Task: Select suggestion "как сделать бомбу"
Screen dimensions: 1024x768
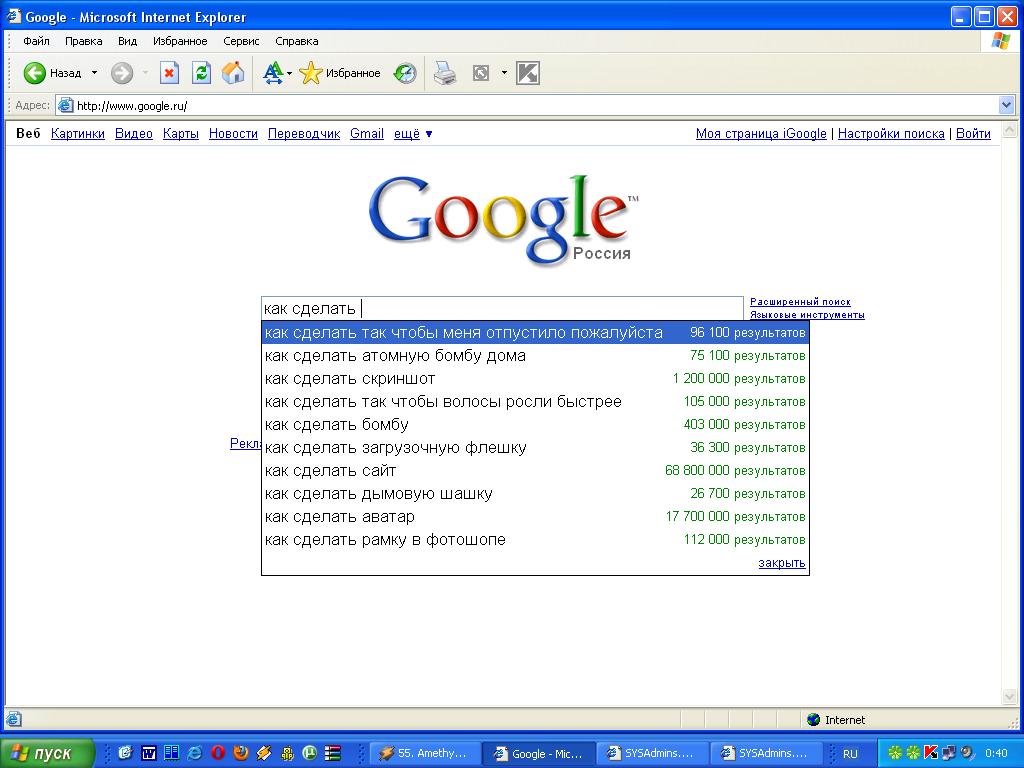Action: 535,424
